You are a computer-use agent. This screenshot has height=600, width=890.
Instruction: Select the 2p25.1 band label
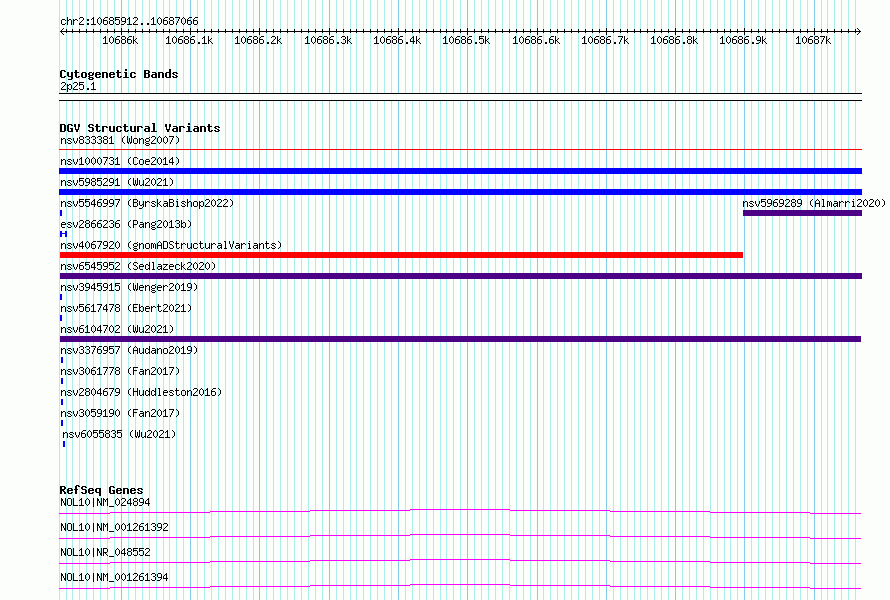pos(78,86)
